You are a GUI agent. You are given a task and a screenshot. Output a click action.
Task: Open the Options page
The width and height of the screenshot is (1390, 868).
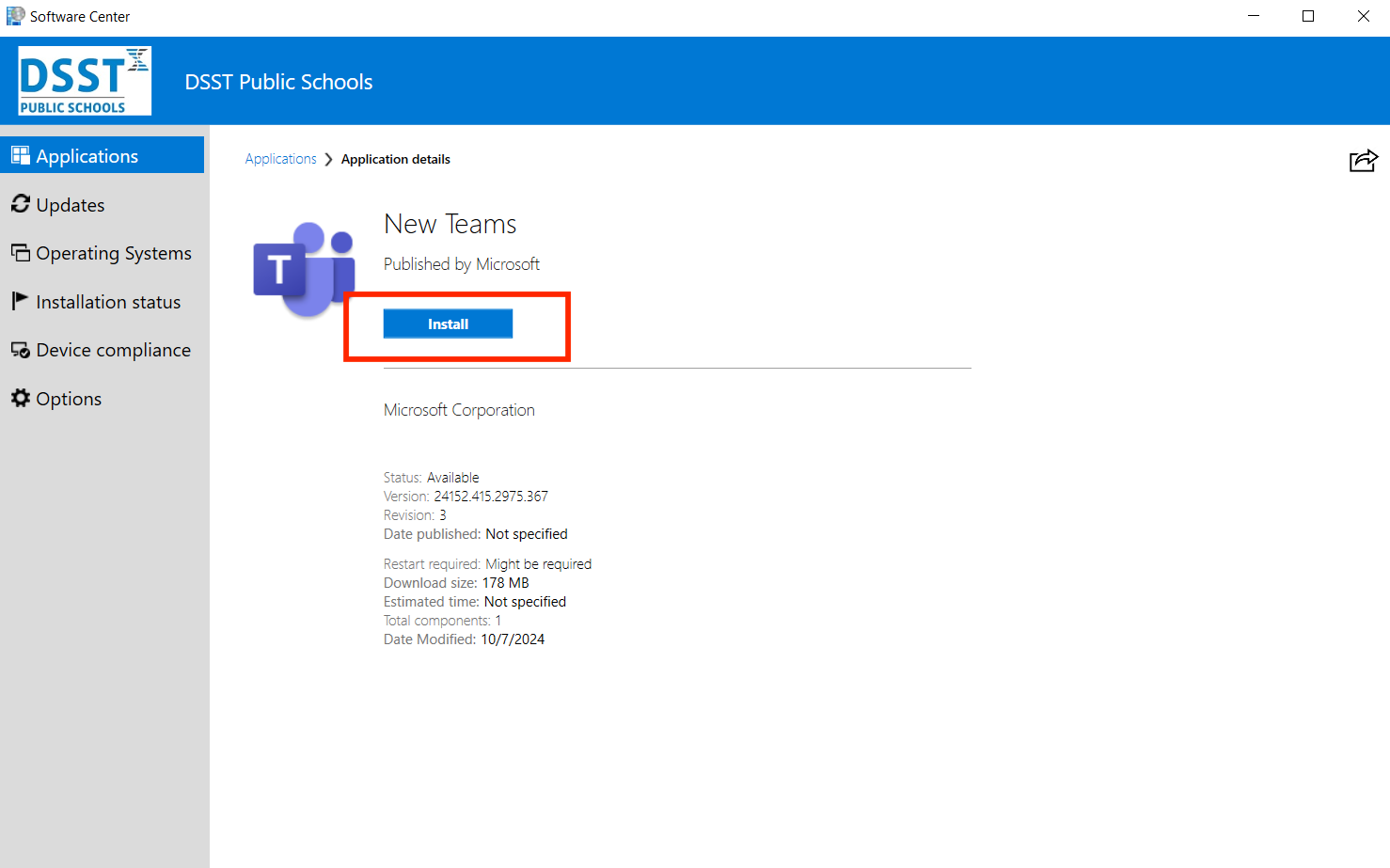[x=102, y=399]
